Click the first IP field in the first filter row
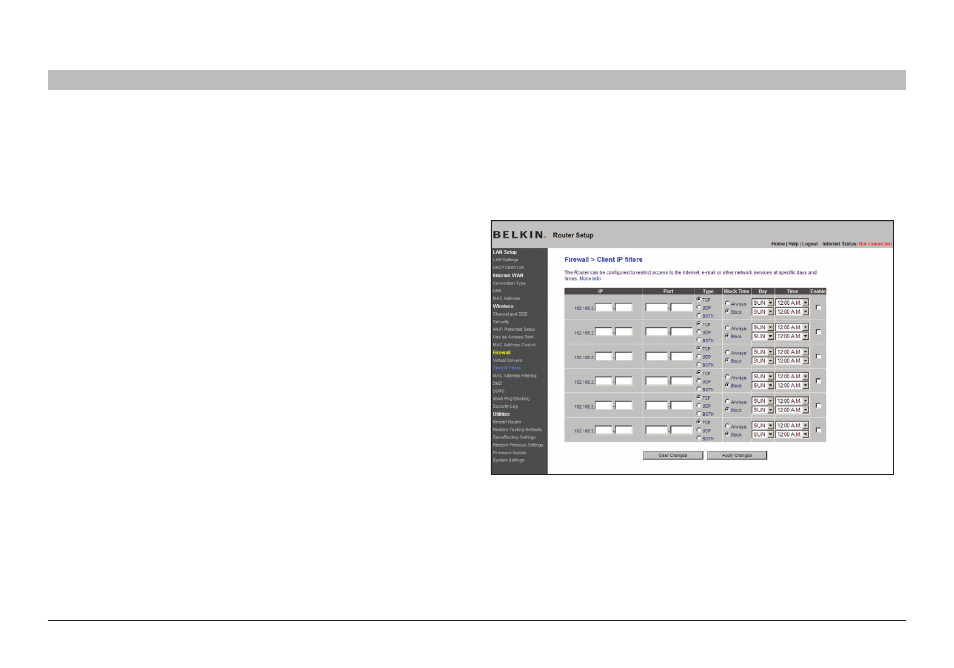Screen dimensions: 954x668 click(604, 308)
